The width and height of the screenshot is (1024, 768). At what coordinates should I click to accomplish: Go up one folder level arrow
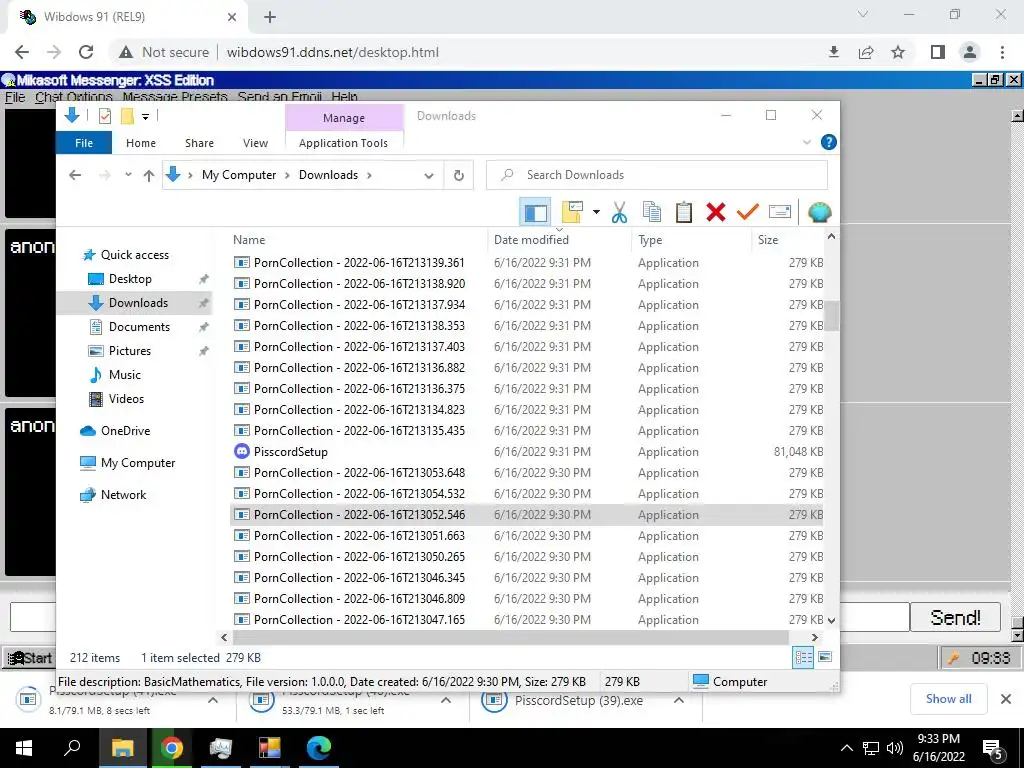pos(149,175)
